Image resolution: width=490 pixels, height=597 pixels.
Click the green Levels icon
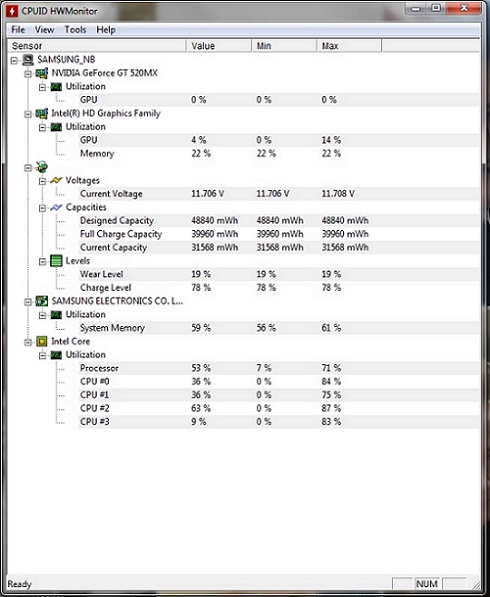point(56,261)
